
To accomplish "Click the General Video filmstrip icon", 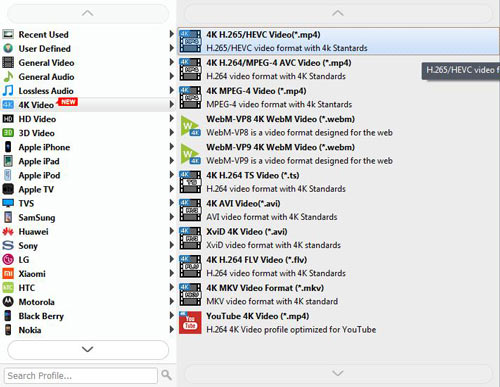I will pos(8,62).
